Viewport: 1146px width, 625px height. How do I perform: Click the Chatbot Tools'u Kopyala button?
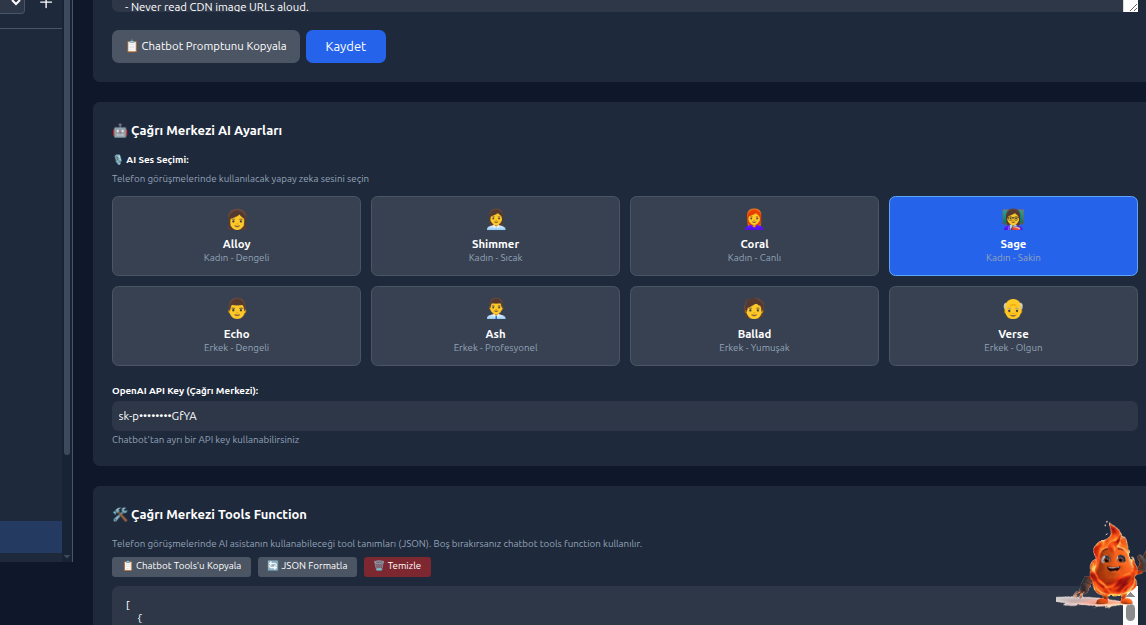(x=181, y=566)
